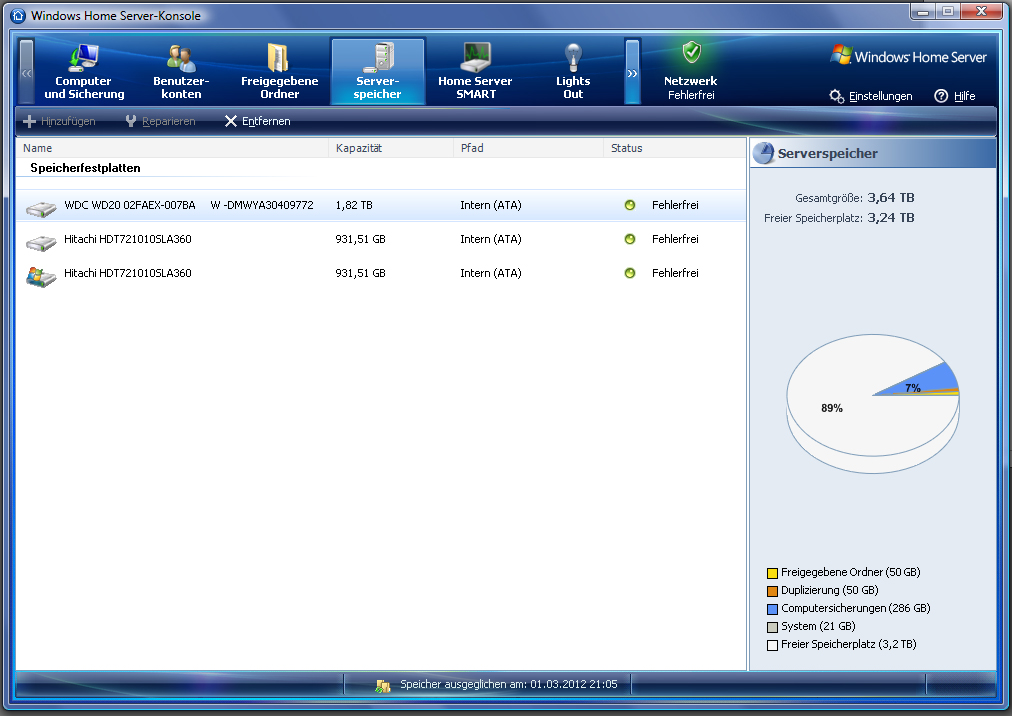
Task: Open the Lights Out tab
Action: 572,71
